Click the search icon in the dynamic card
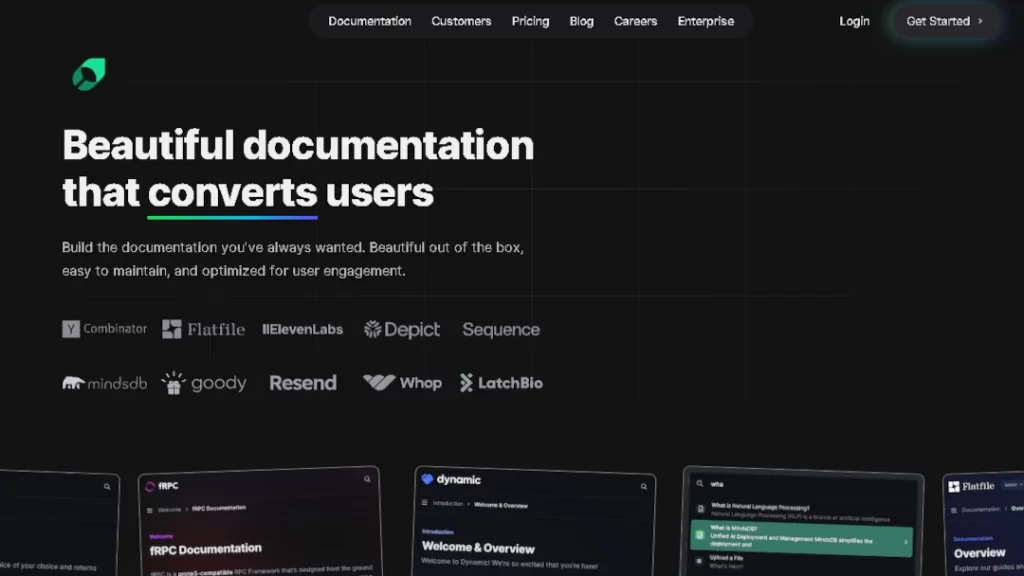This screenshot has height=576, width=1024. tap(644, 487)
